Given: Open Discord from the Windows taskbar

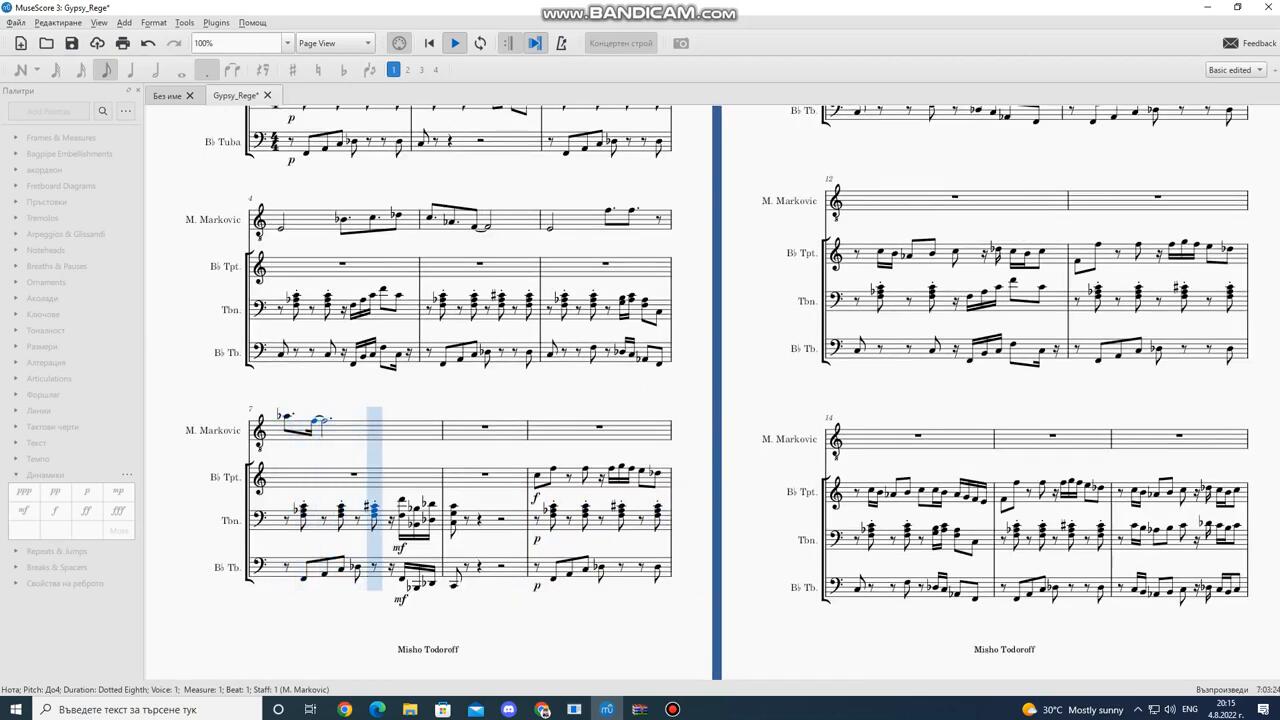Looking at the screenshot, I should click(x=509, y=709).
